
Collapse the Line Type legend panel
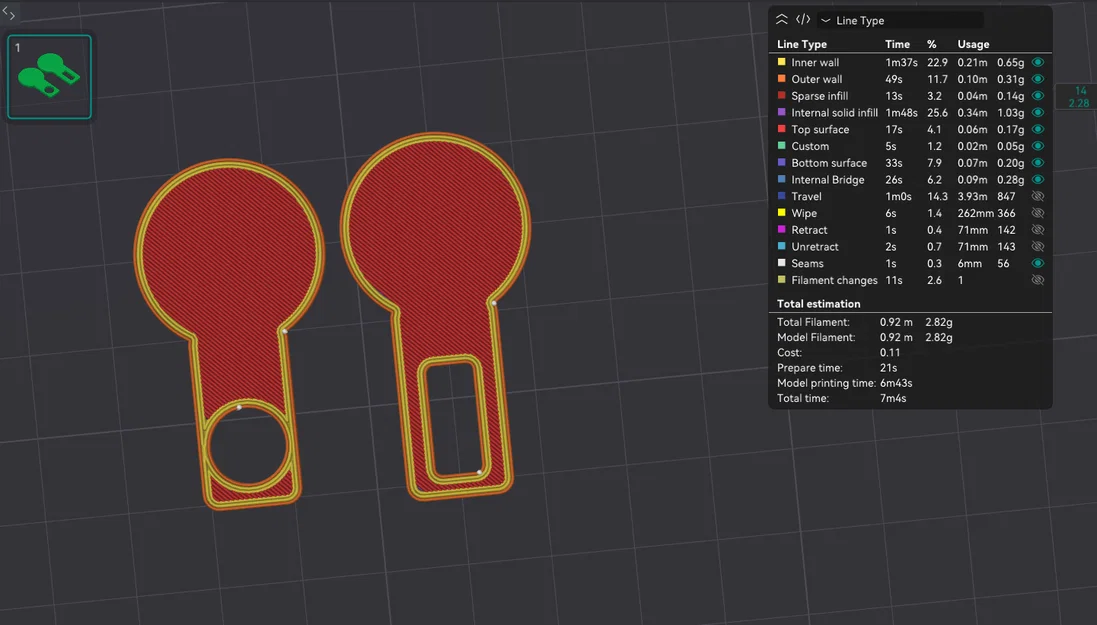pos(782,20)
